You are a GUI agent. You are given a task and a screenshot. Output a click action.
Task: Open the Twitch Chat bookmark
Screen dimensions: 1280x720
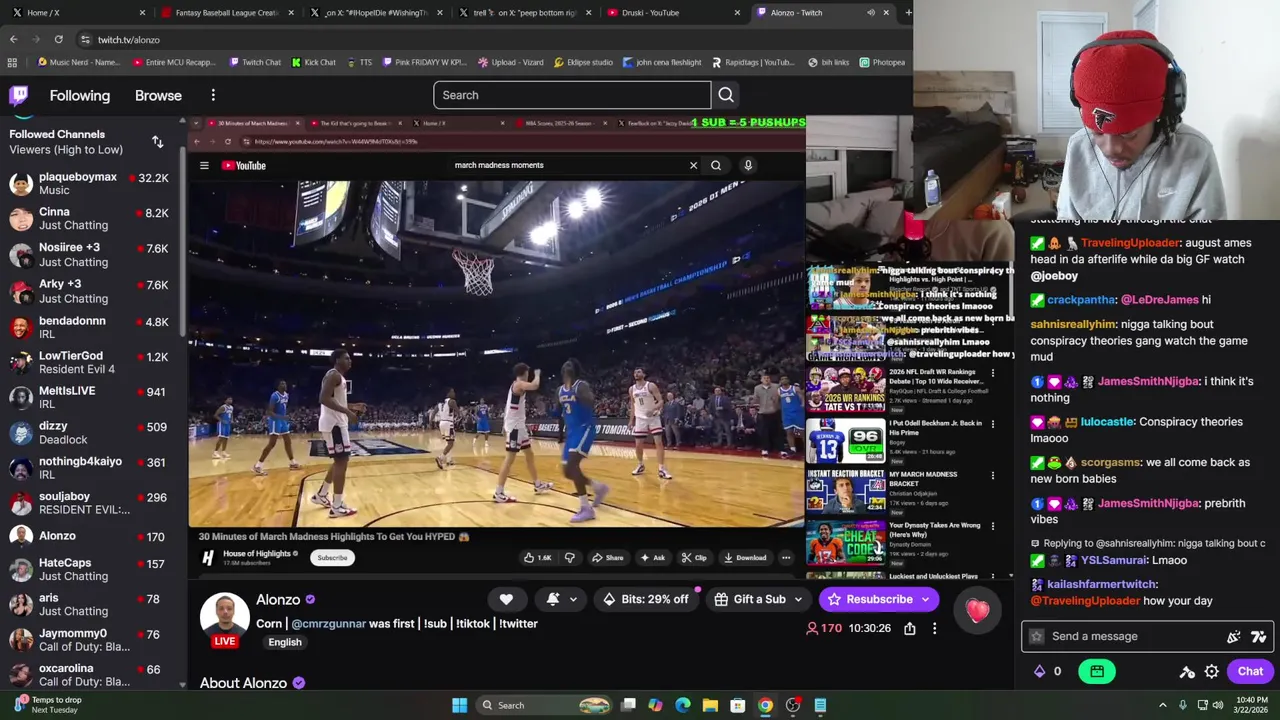click(x=255, y=62)
